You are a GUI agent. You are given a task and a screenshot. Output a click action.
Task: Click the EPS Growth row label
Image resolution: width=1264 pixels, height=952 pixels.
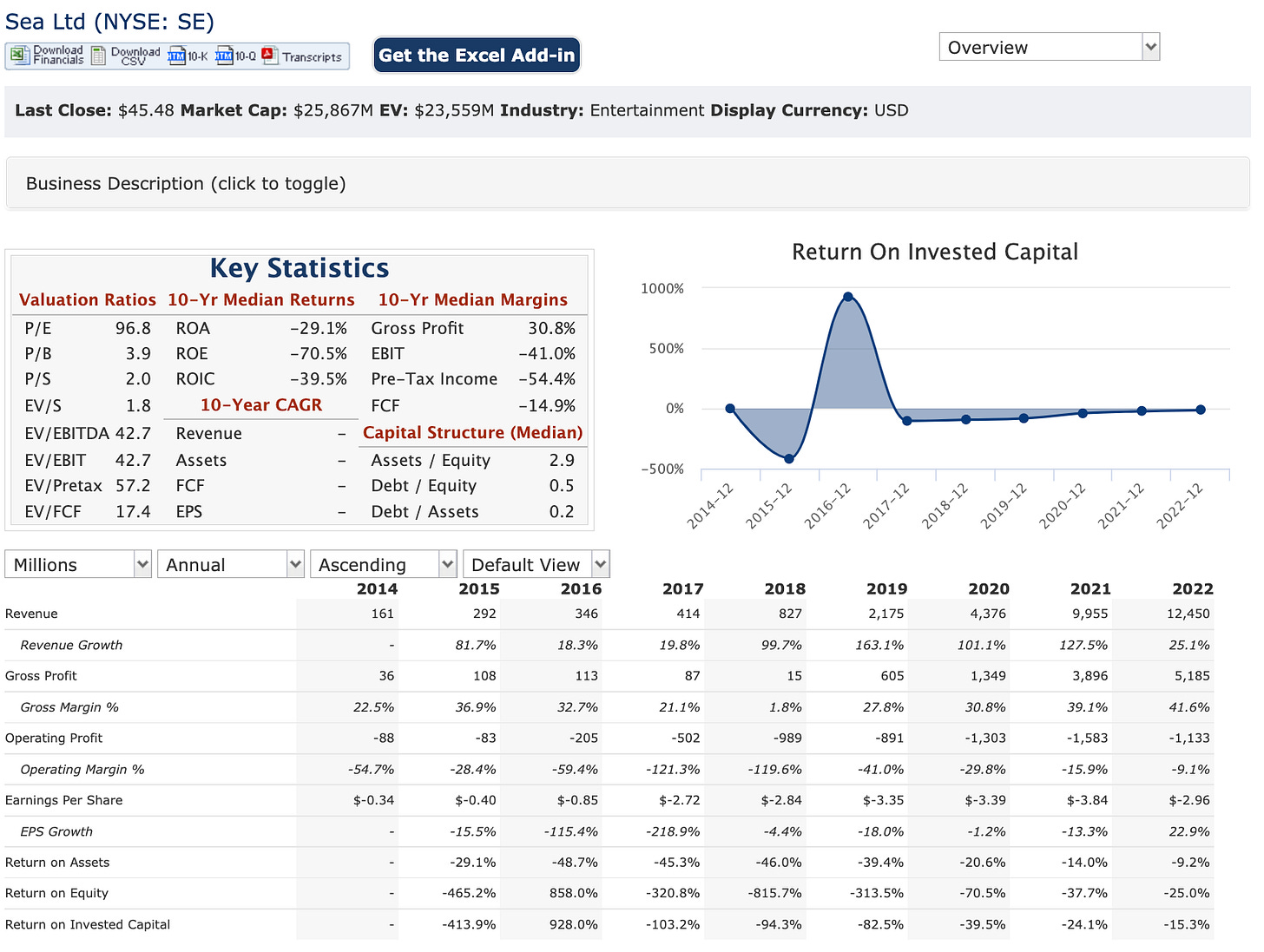pyautogui.click(x=56, y=832)
